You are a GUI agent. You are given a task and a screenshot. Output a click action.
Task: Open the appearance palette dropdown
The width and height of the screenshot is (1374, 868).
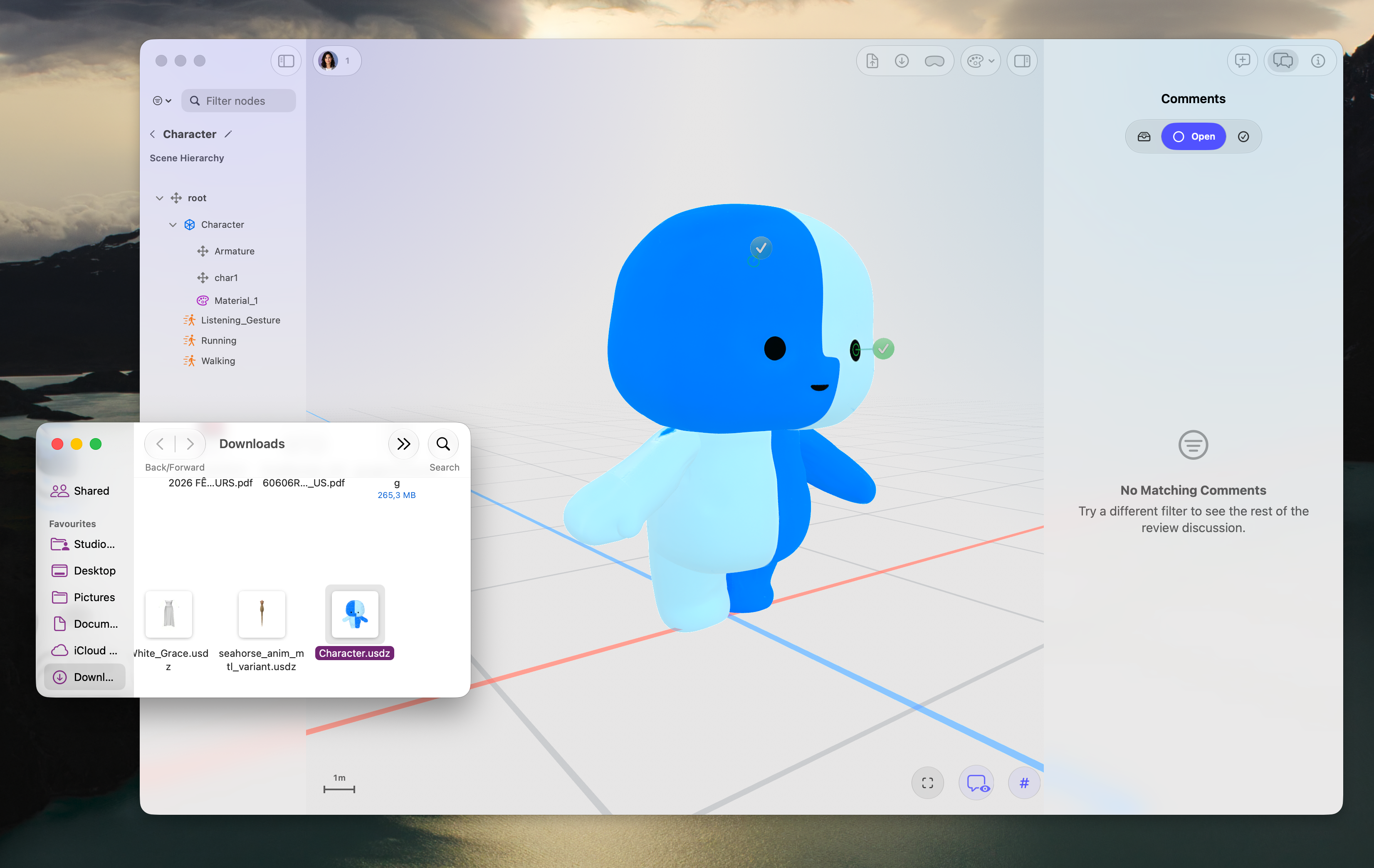980,60
